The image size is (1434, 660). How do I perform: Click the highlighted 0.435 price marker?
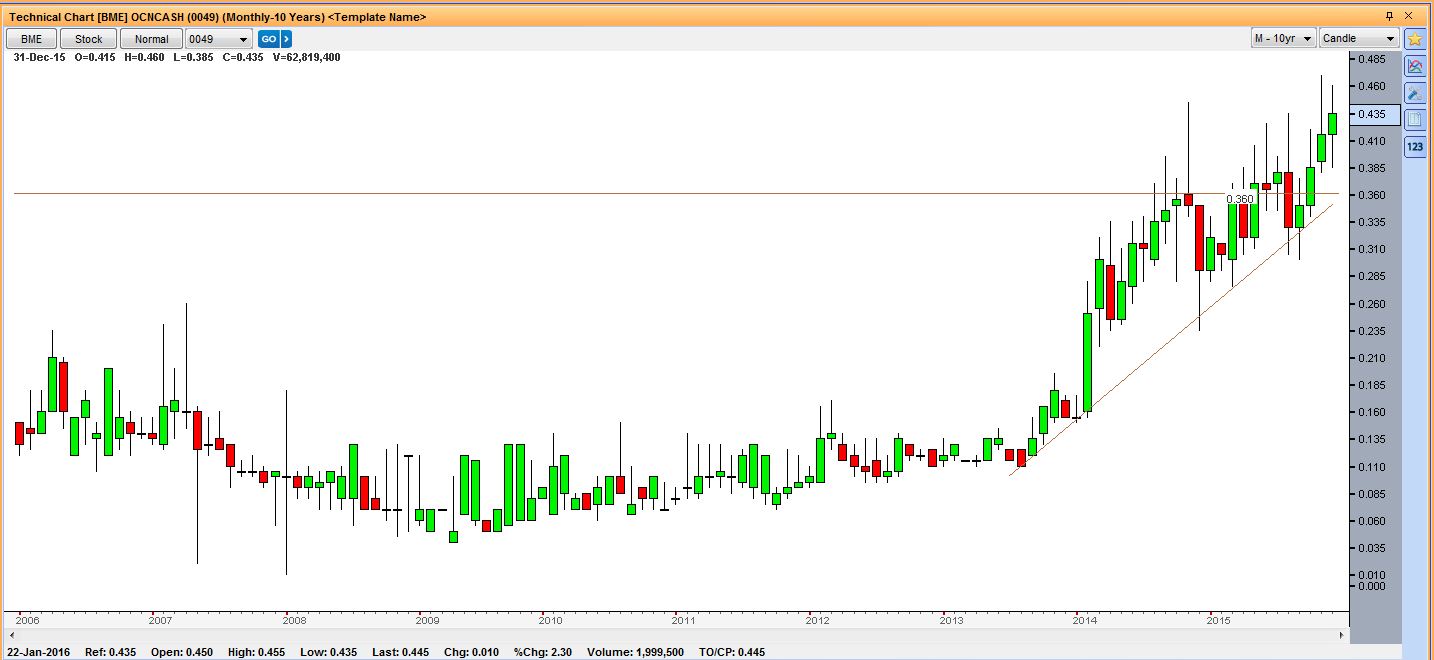point(1376,115)
